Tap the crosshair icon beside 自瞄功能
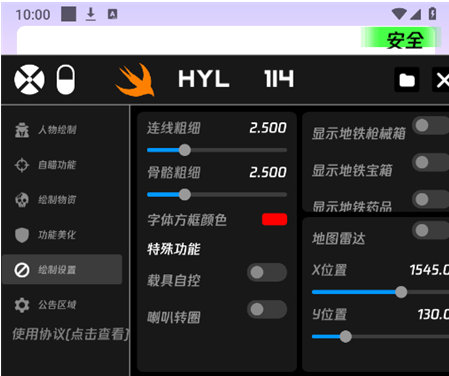The image size is (449, 376). click(x=22, y=165)
